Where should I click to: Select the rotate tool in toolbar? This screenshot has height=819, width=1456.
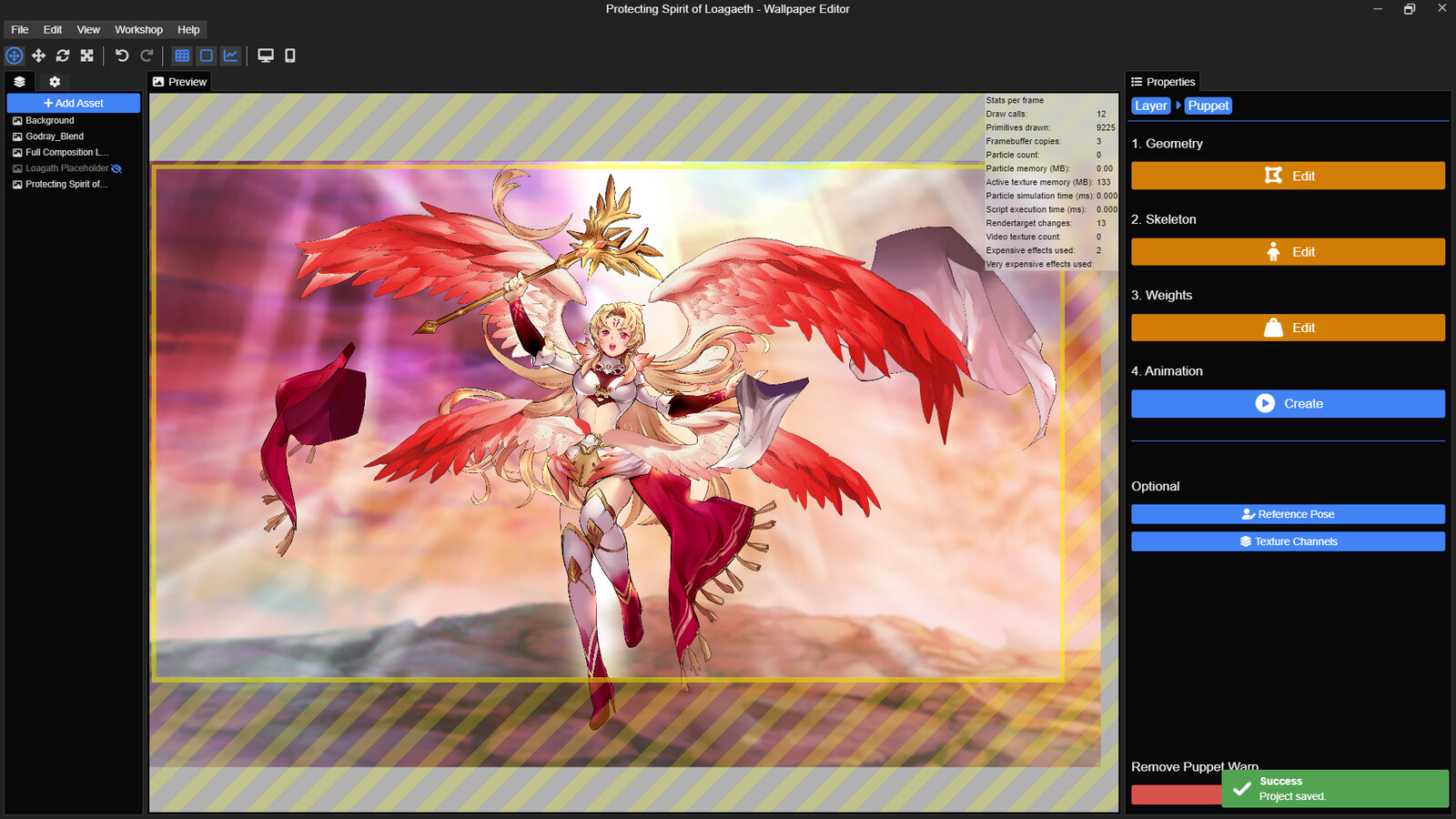pos(63,56)
